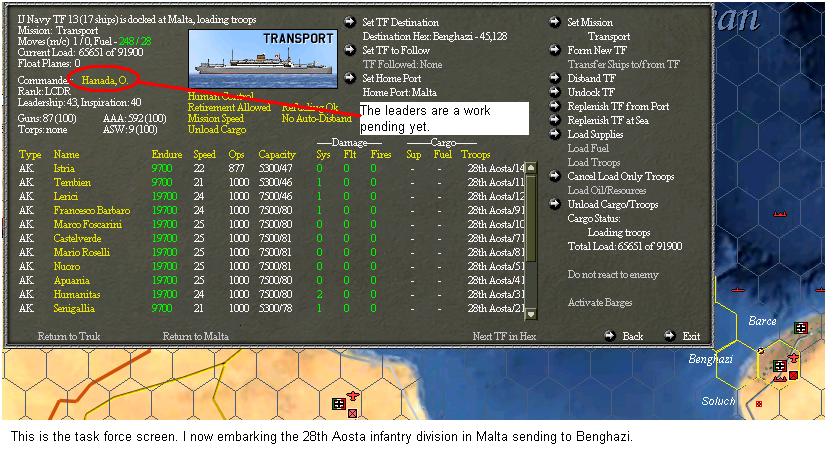
Task: Click the arrow icon beside Set TF Destination
Action: [349, 22]
